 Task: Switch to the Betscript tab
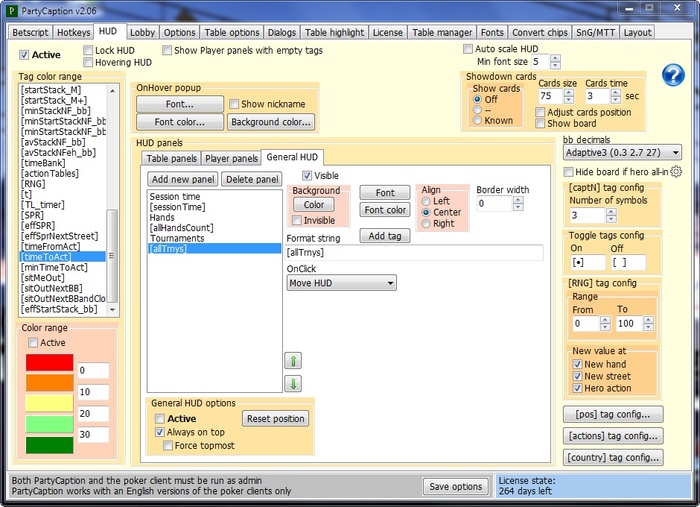click(x=30, y=33)
